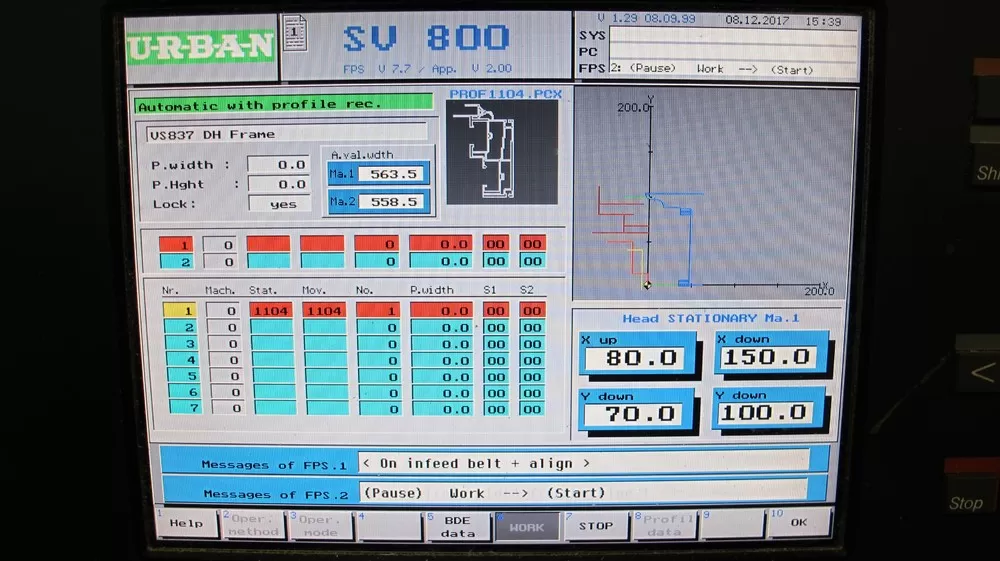Image resolution: width=1000 pixels, height=561 pixels.
Task: Select the Oper. mode function key
Action: click(321, 526)
